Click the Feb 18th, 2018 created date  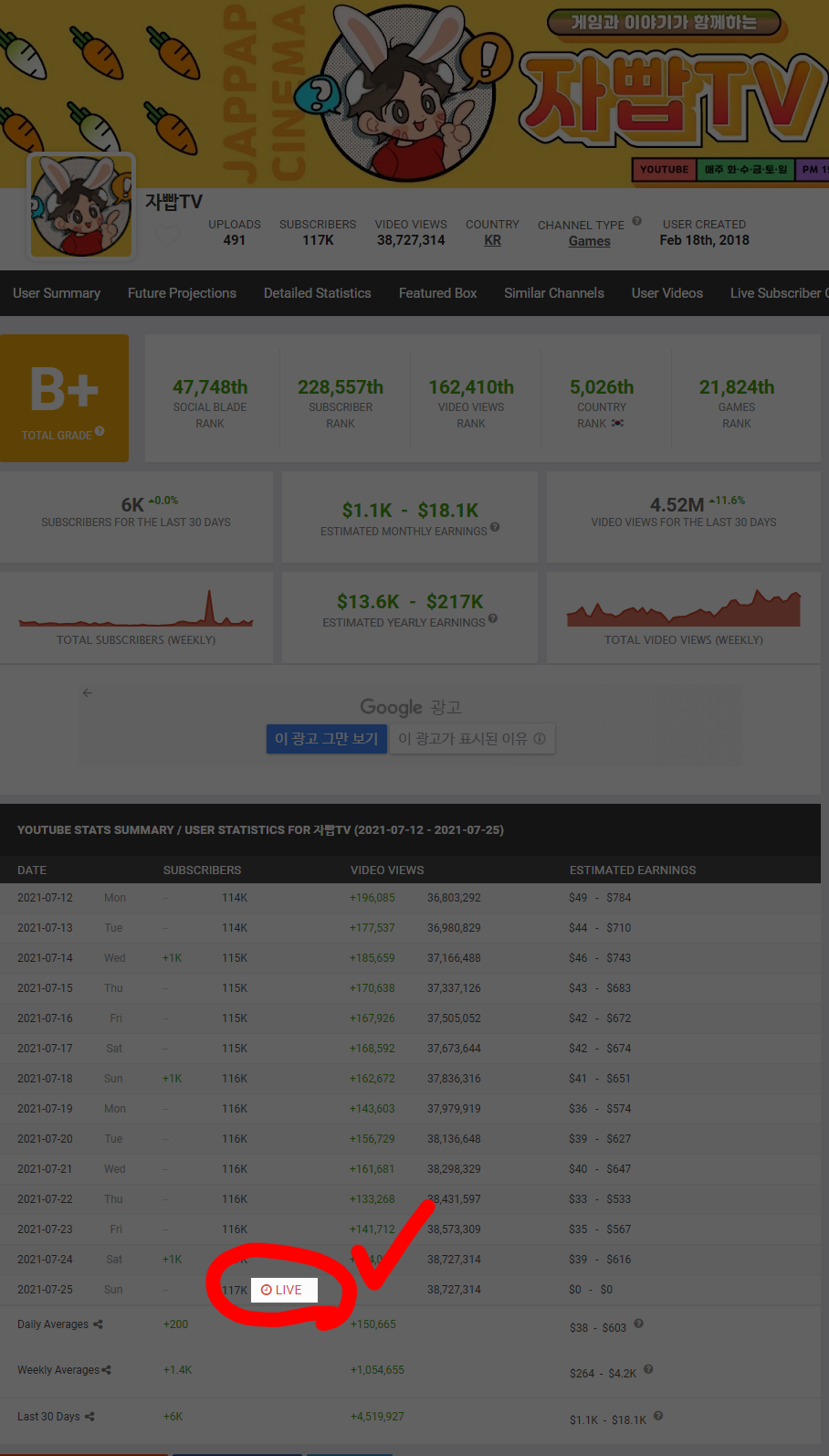(x=705, y=240)
